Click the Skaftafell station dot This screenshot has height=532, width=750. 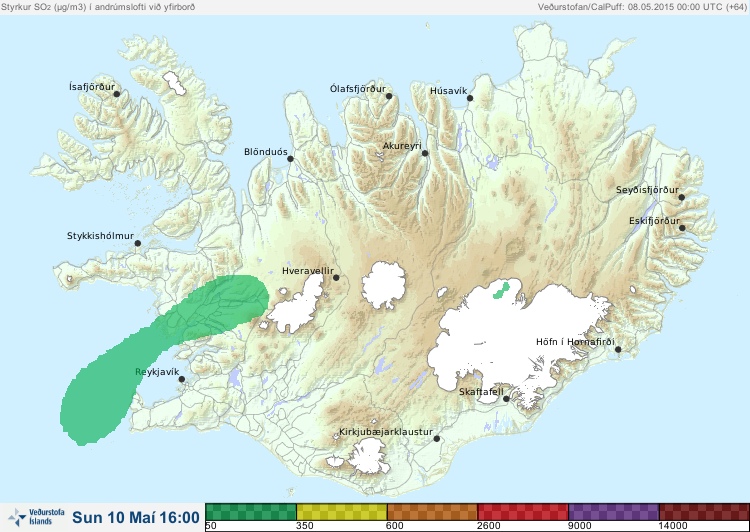tap(506, 399)
